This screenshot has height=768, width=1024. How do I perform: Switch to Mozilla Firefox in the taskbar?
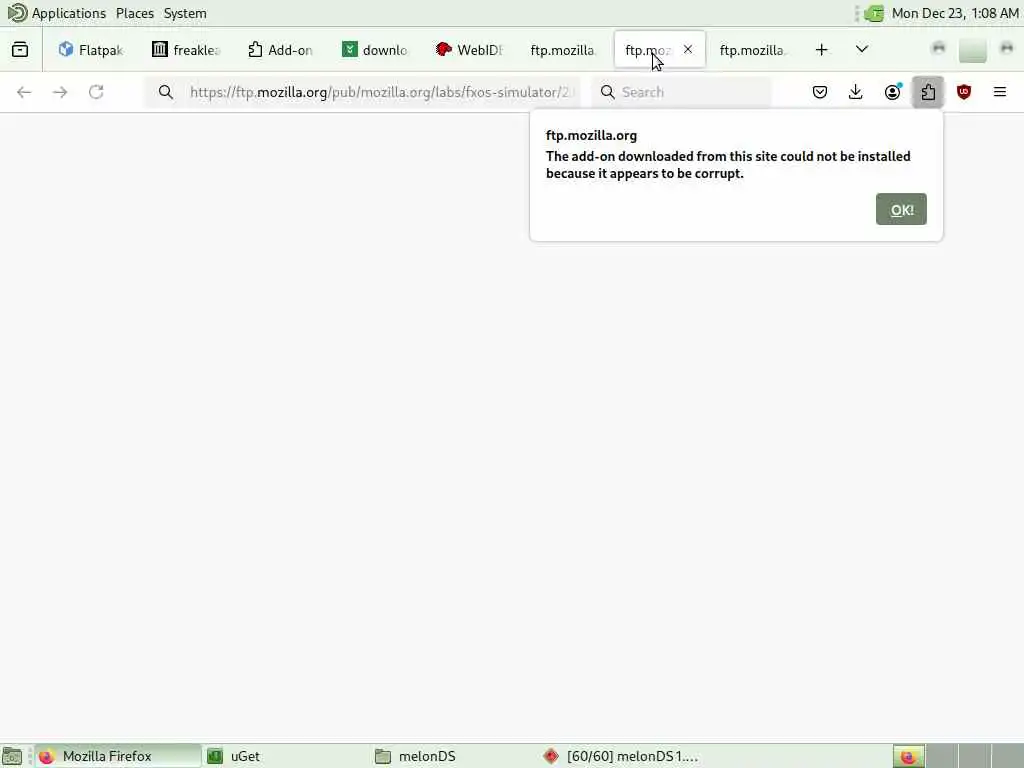pos(118,756)
